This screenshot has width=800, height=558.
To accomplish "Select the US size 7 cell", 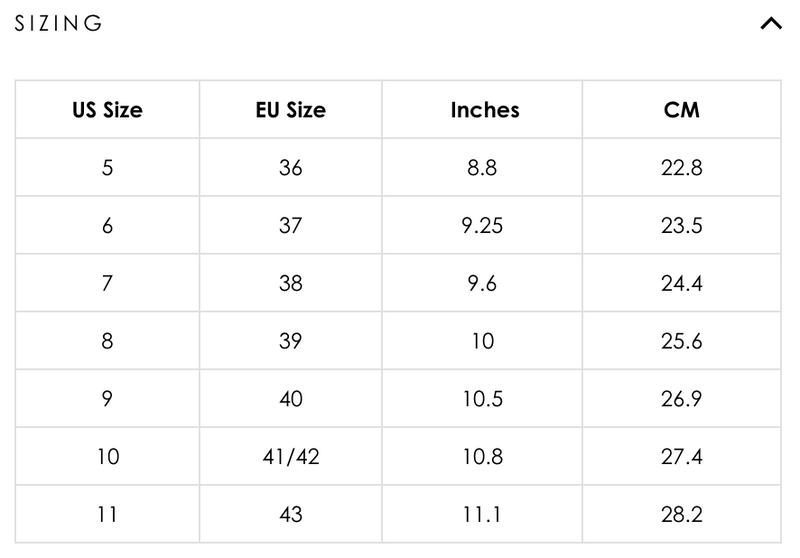I will [107, 284].
